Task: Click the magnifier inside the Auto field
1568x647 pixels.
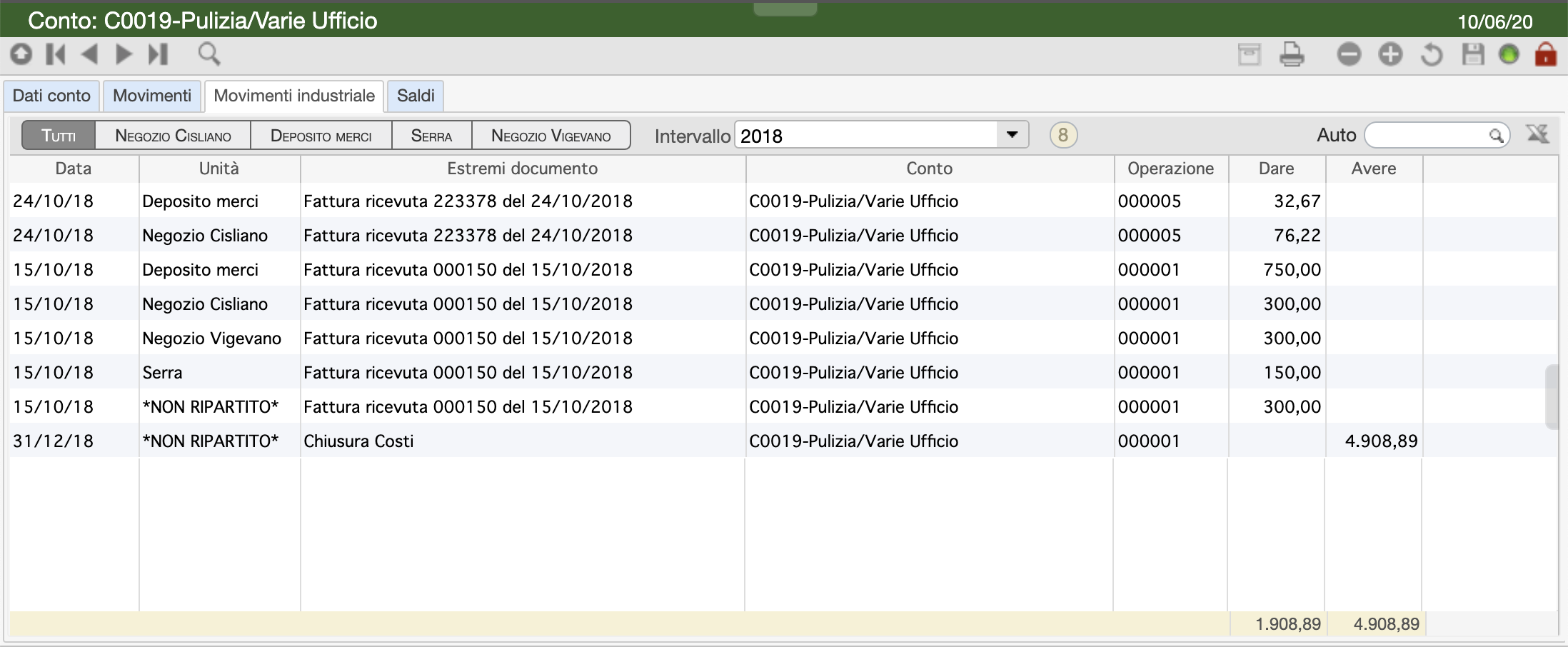Action: pos(1496,135)
